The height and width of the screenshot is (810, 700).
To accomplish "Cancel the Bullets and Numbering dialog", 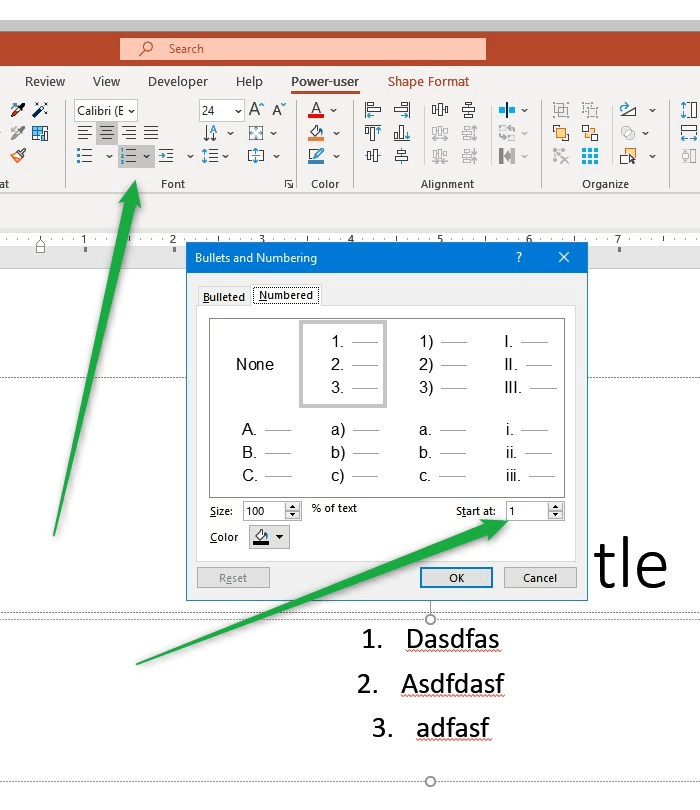I will click(540, 578).
